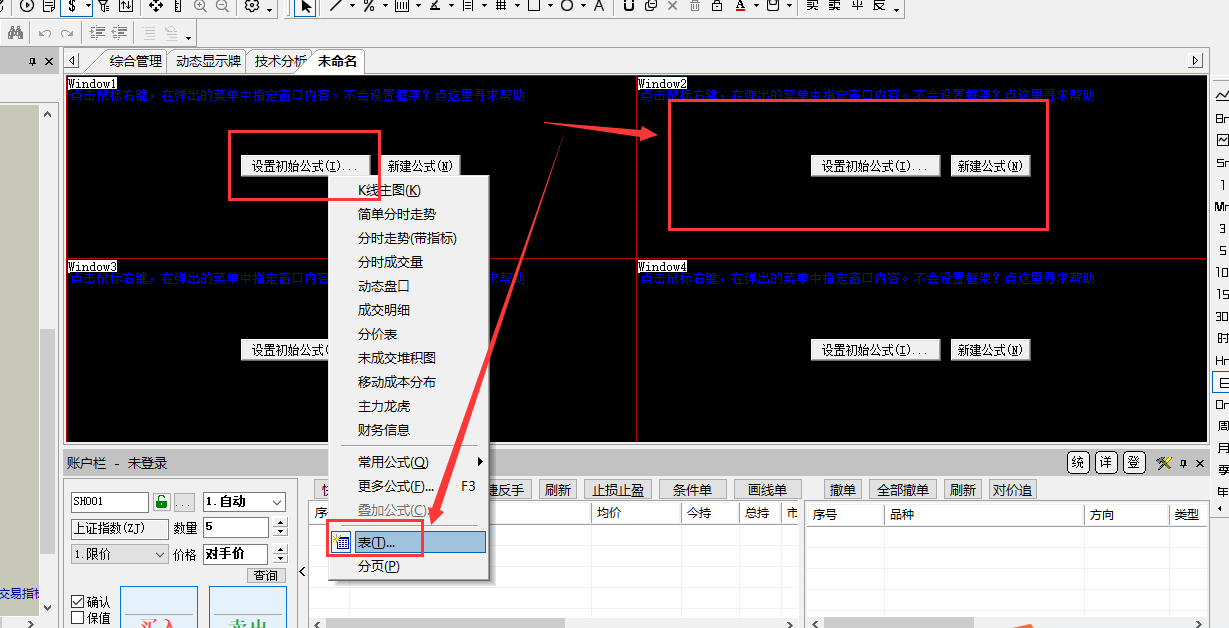This screenshot has width=1229, height=628.
Task: Open dropdown arrow next to line tool
Action: [352, 6]
